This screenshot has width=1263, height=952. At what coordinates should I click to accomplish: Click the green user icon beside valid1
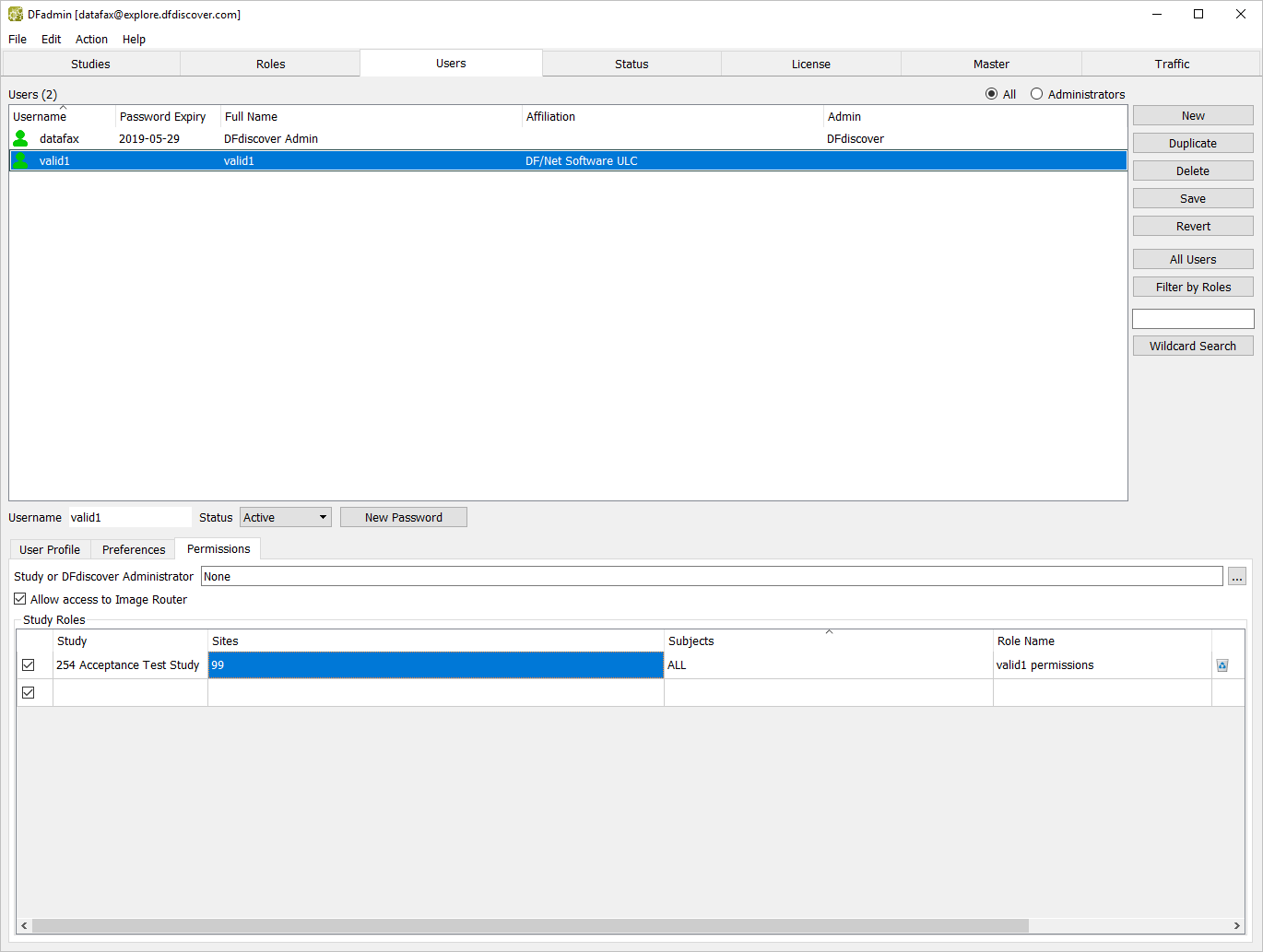20,161
